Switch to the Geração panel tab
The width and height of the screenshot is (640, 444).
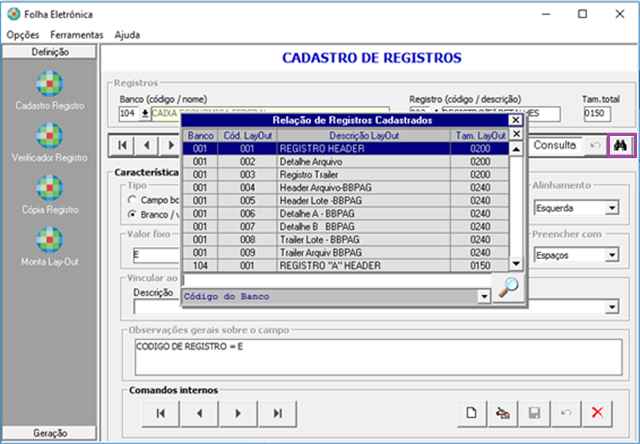click(50, 433)
